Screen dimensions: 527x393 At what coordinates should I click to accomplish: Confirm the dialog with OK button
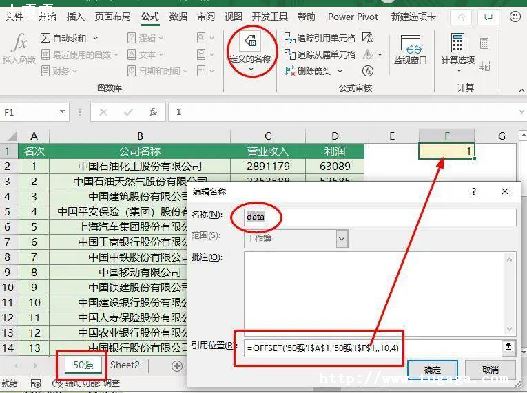[433, 370]
